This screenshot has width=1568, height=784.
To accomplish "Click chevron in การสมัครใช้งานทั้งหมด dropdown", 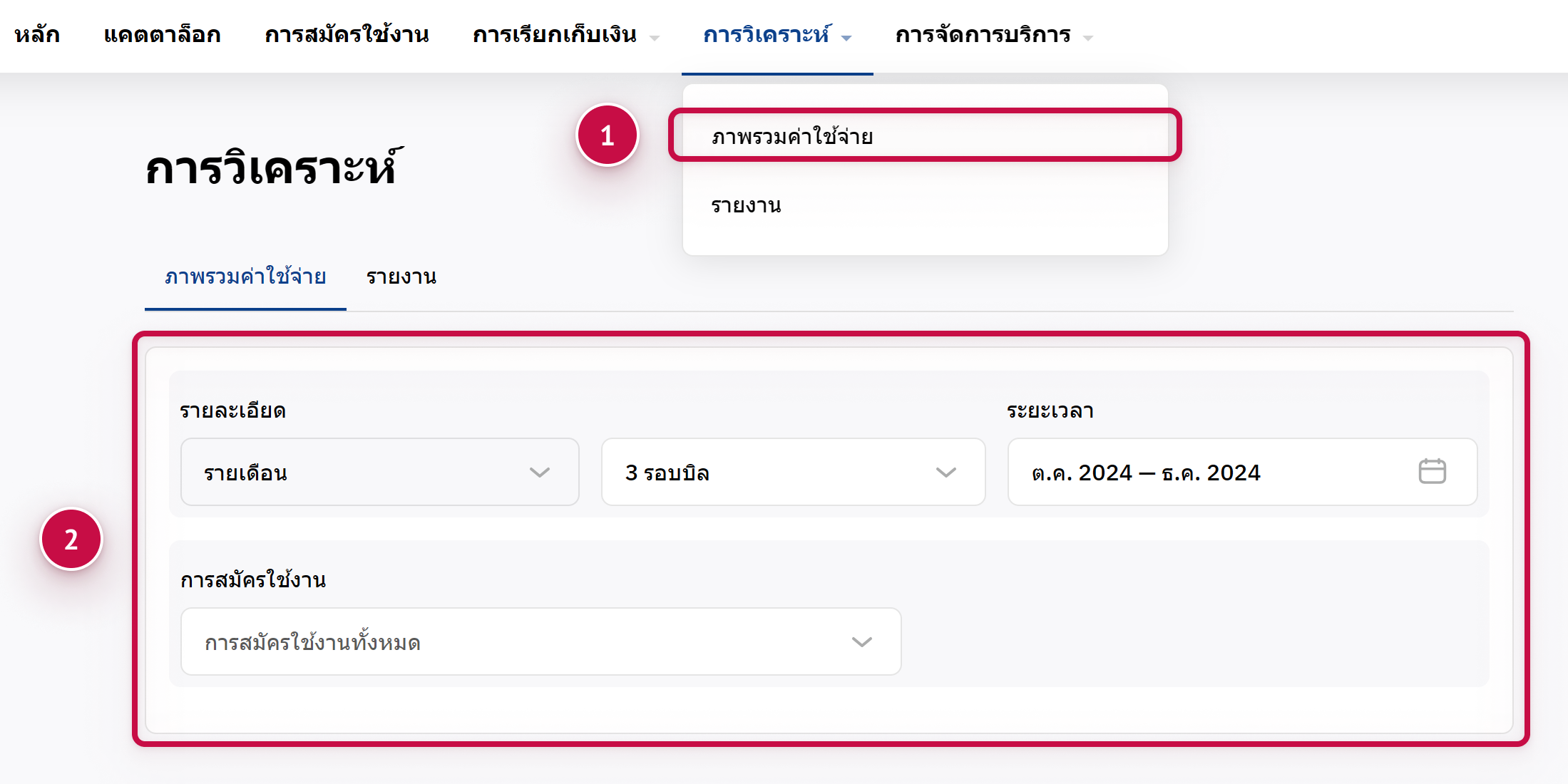I will pyautogui.click(x=861, y=642).
